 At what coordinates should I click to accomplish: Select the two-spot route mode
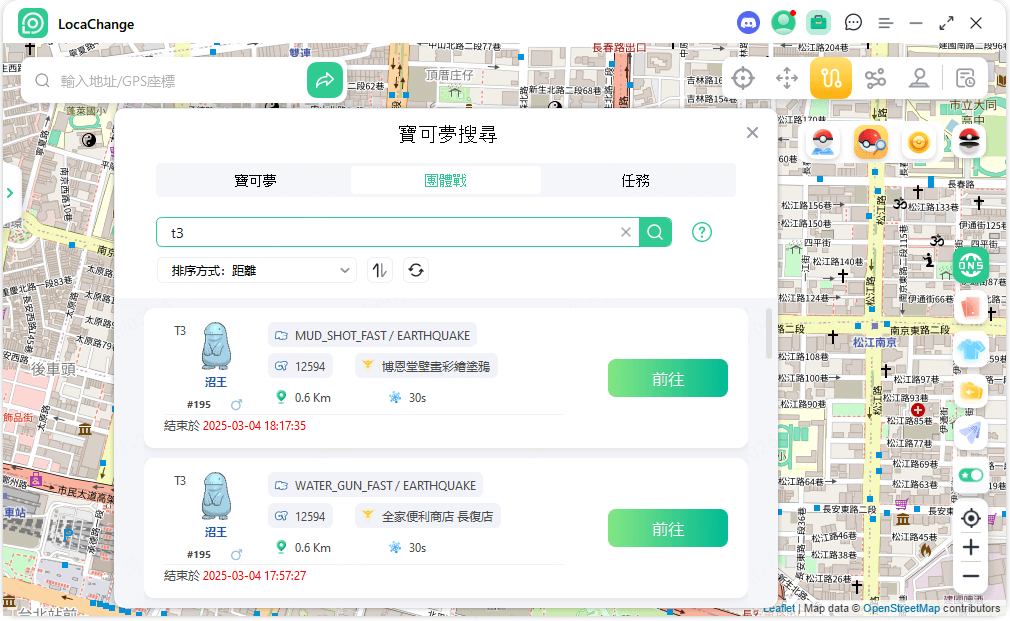point(831,79)
